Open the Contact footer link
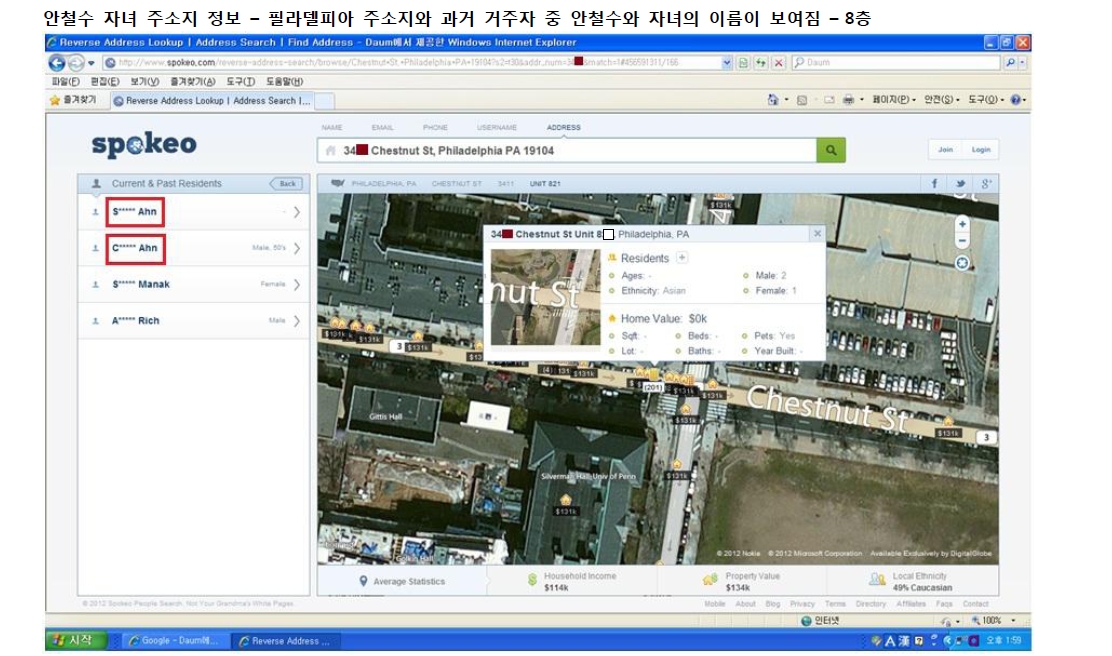The width and height of the screenshot is (1112, 656). 976,604
